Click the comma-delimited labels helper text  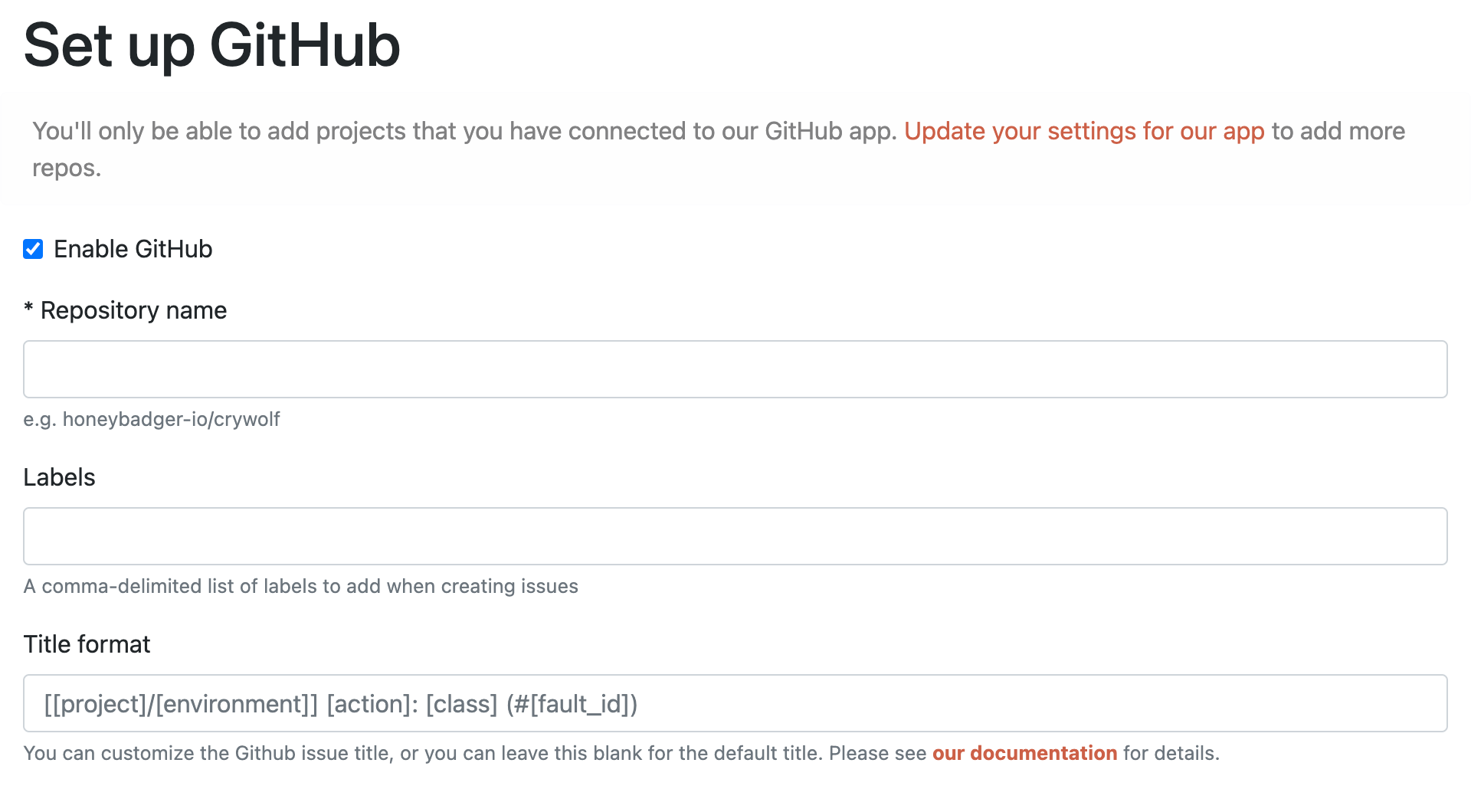click(x=300, y=586)
